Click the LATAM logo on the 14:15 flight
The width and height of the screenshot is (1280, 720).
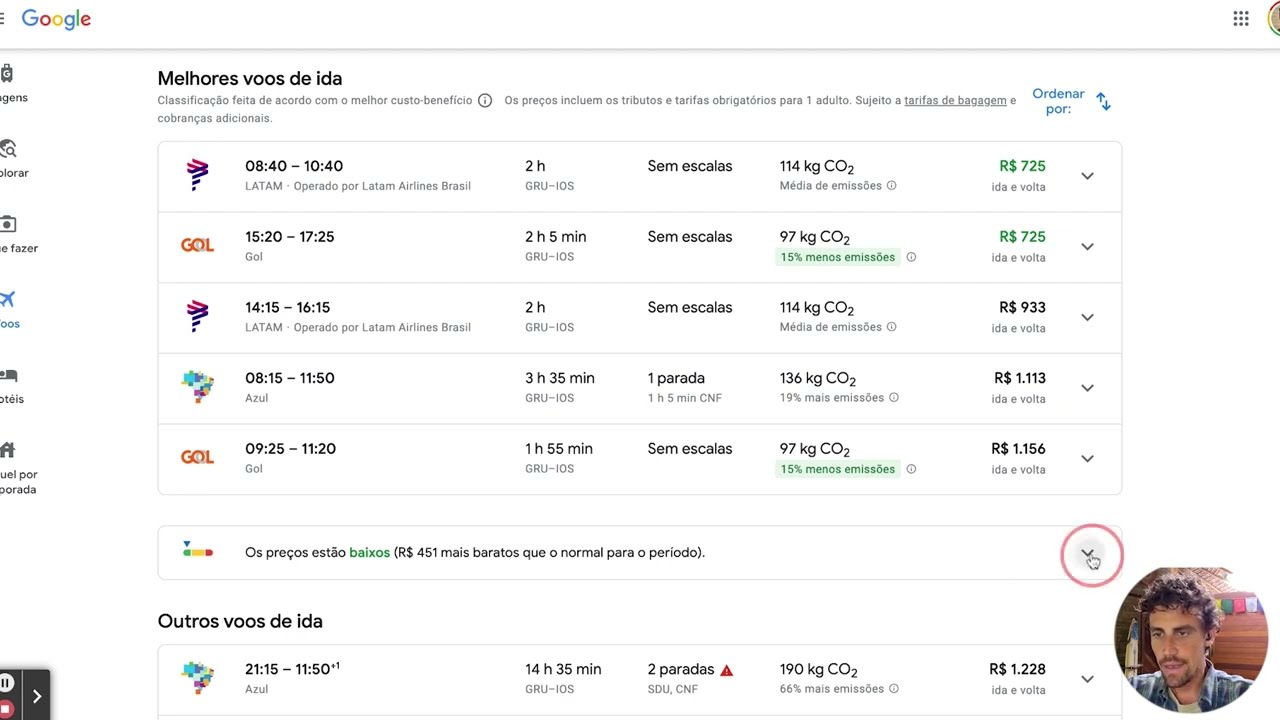(198, 316)
